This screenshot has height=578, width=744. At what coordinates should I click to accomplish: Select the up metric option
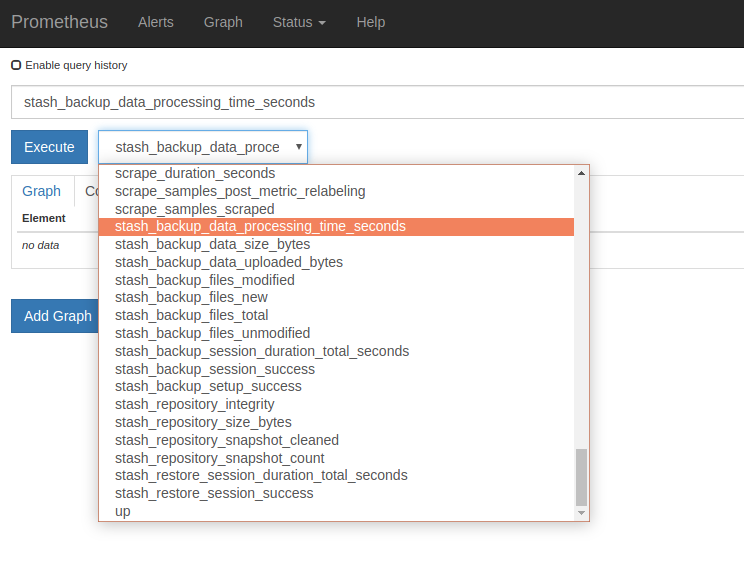coord(123,511)
